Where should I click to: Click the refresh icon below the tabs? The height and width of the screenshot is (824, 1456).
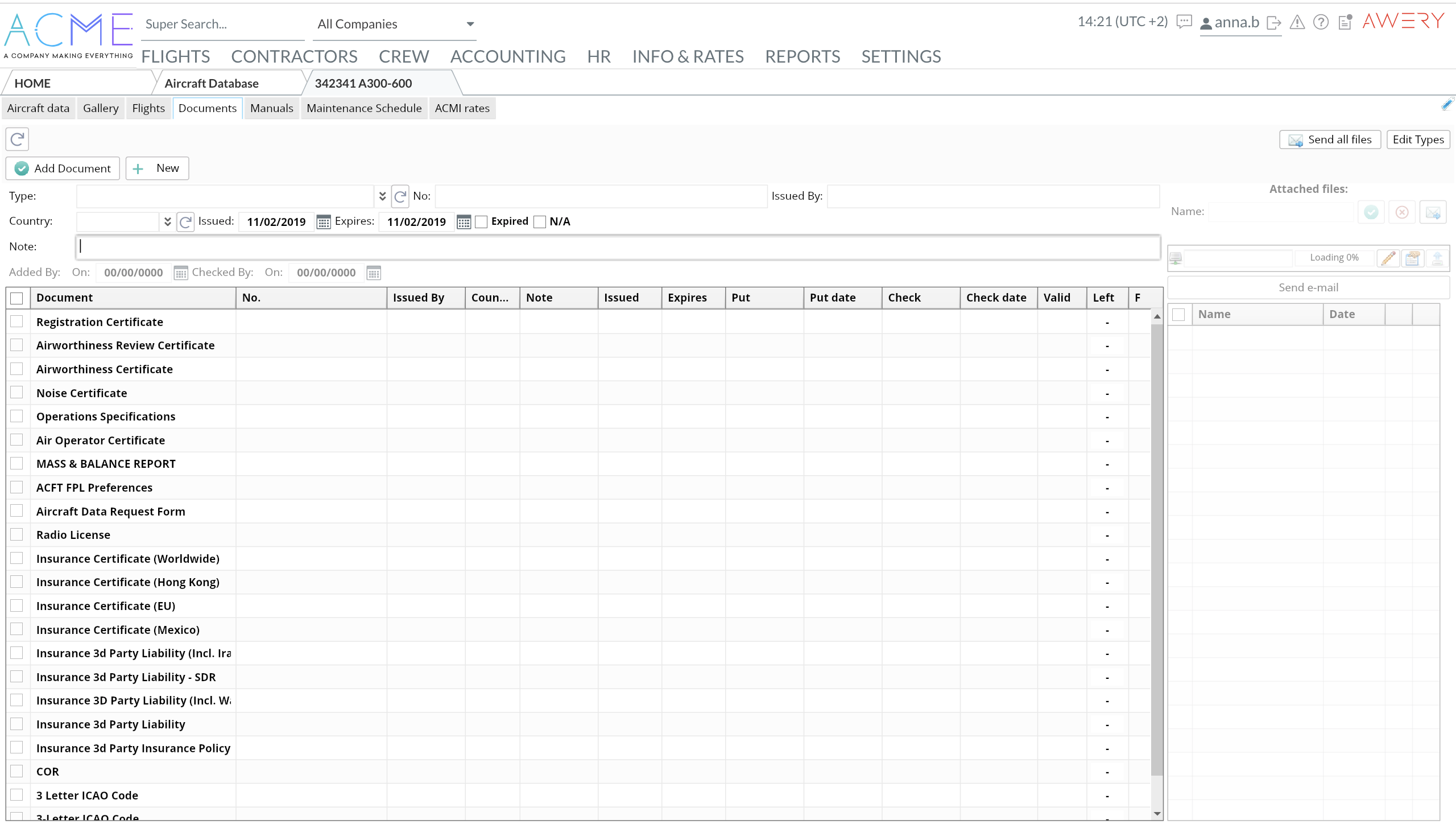pos(17,139)
